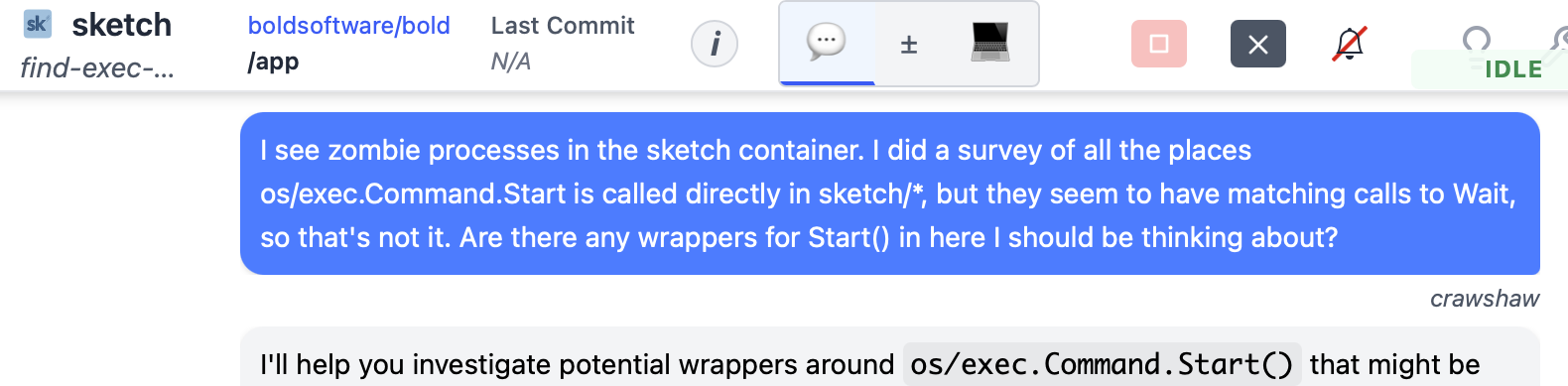Click the Last Commit label
1568x386 pixels.
pos(563,26)
